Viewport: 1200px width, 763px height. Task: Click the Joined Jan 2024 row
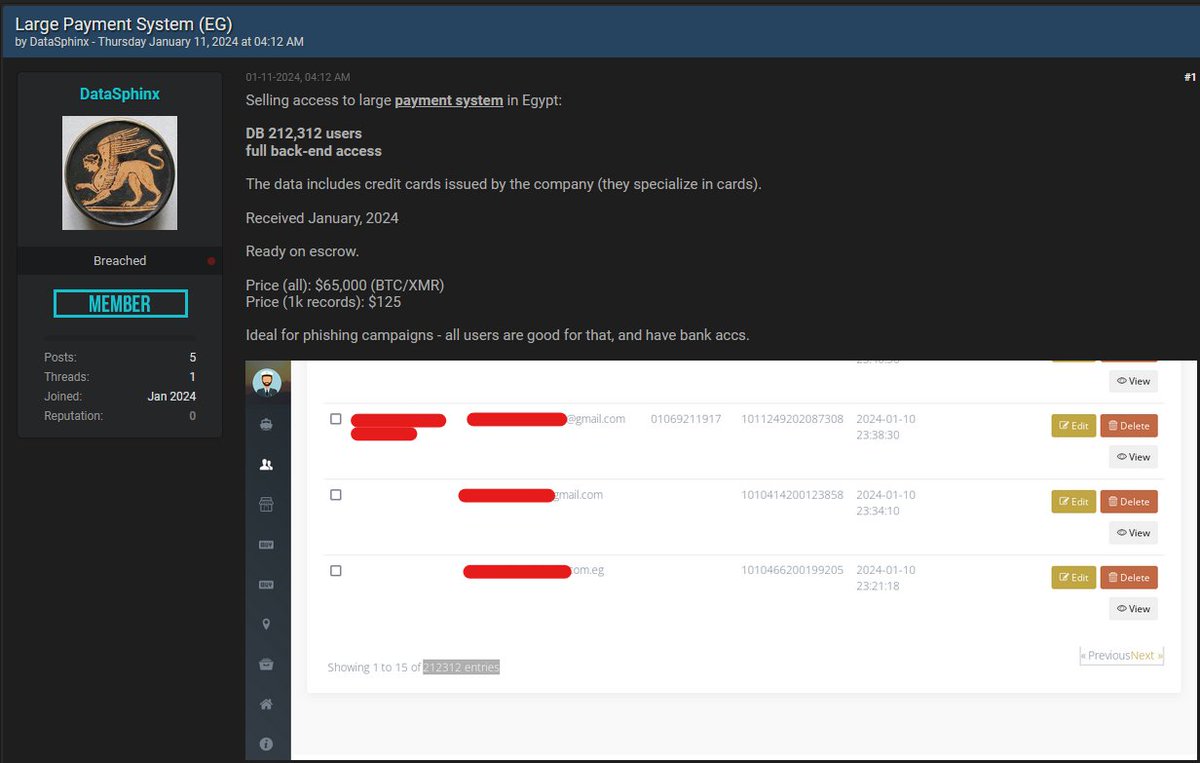point(120,396)
